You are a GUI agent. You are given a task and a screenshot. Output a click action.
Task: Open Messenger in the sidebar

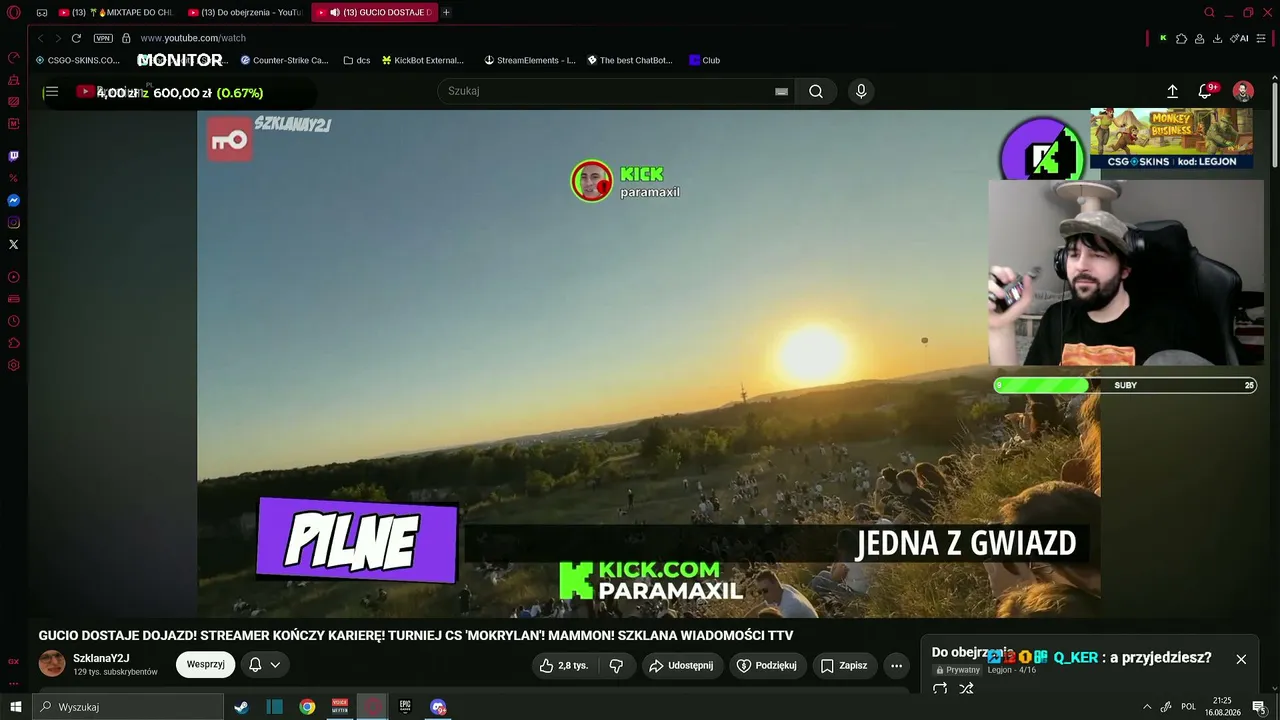tap(14, 200)
